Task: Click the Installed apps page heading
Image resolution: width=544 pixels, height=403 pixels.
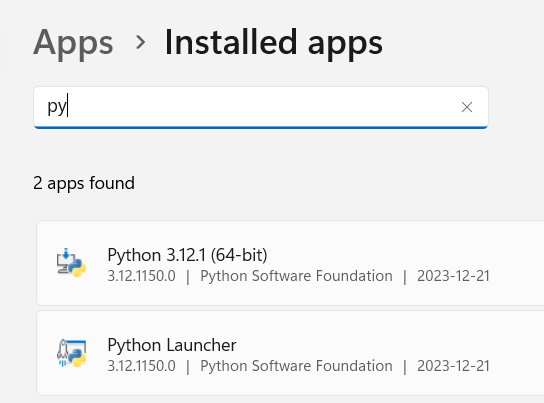Action: (273, 43)
